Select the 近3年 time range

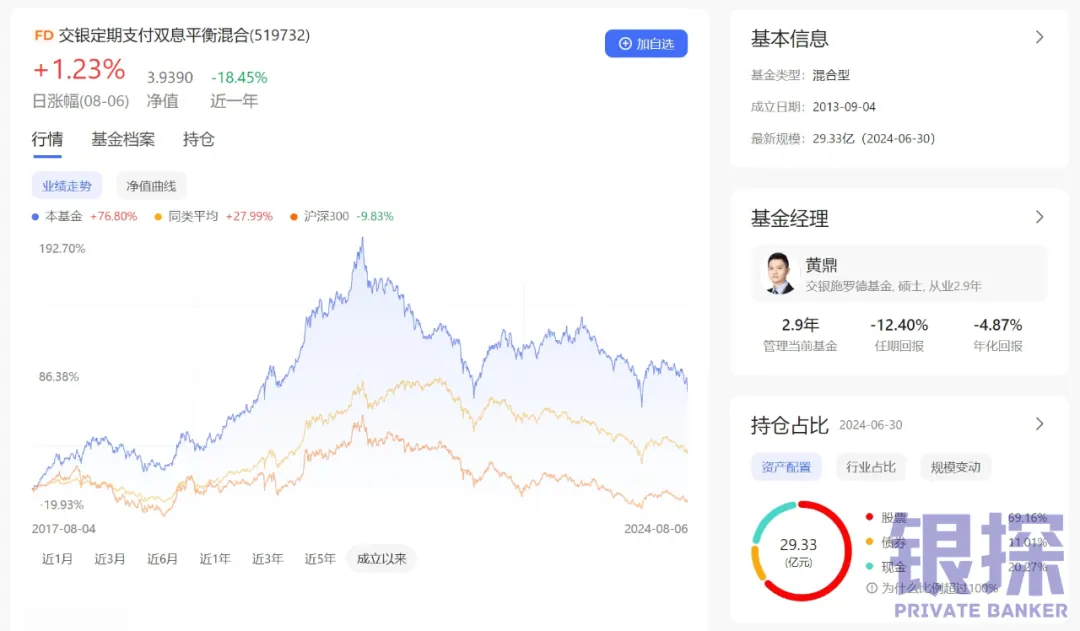(x=268, y=559)
